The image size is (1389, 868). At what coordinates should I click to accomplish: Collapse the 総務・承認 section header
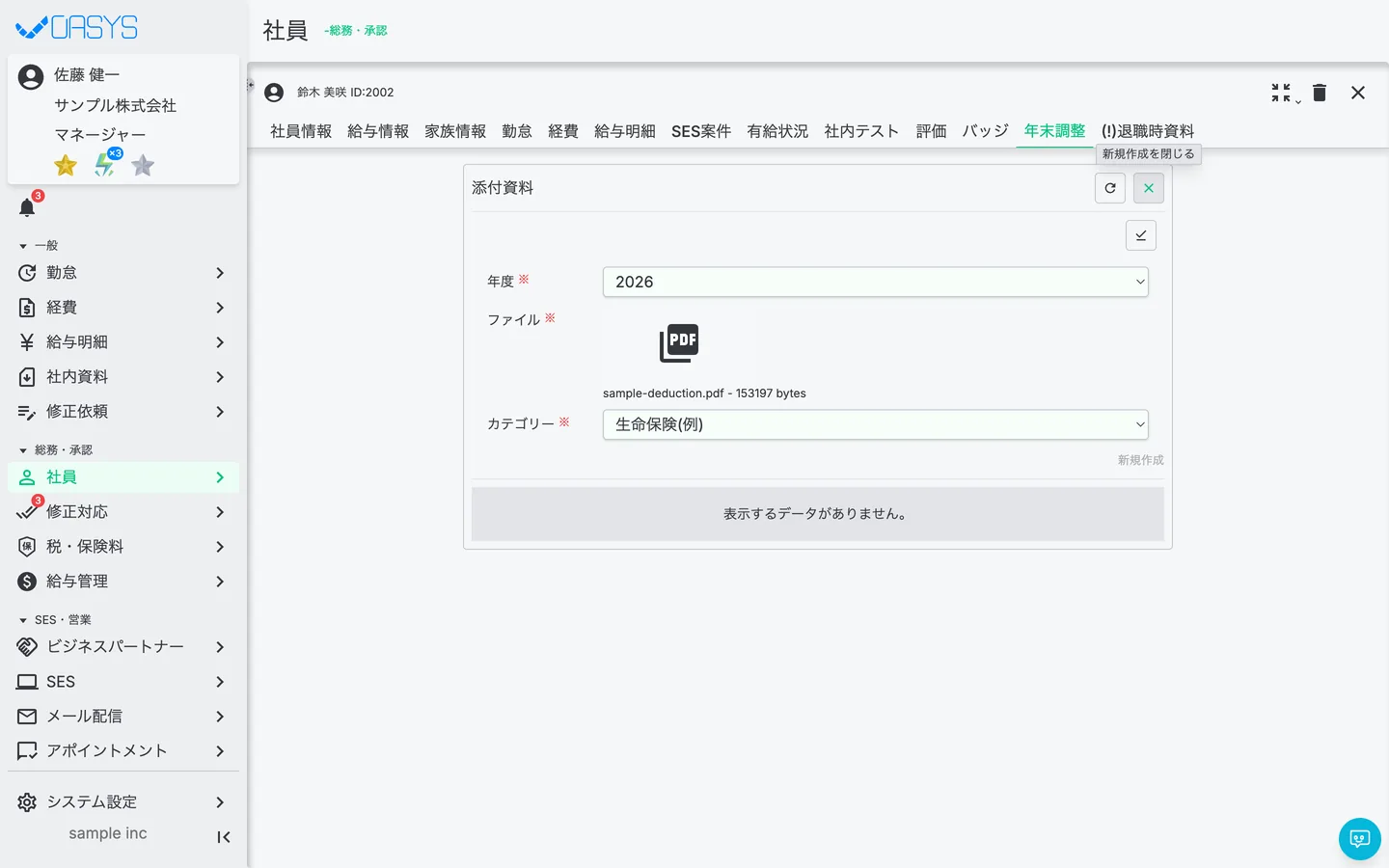56,450
